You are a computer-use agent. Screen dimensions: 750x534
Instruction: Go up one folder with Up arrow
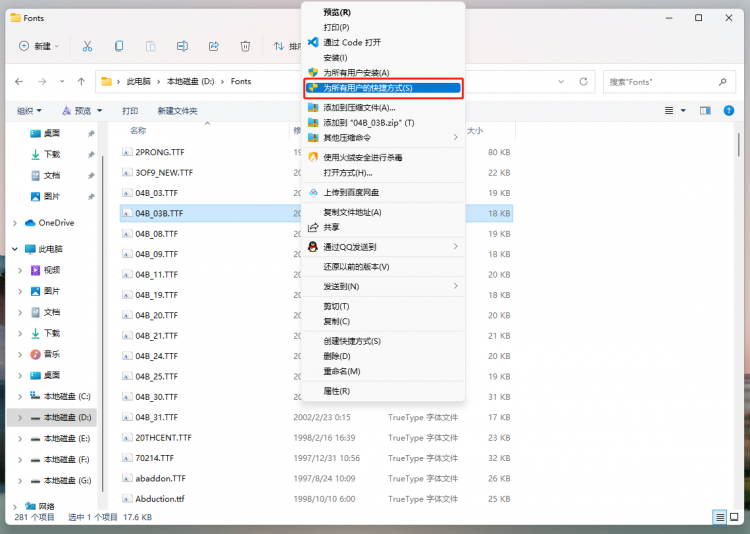click(81, 81)
